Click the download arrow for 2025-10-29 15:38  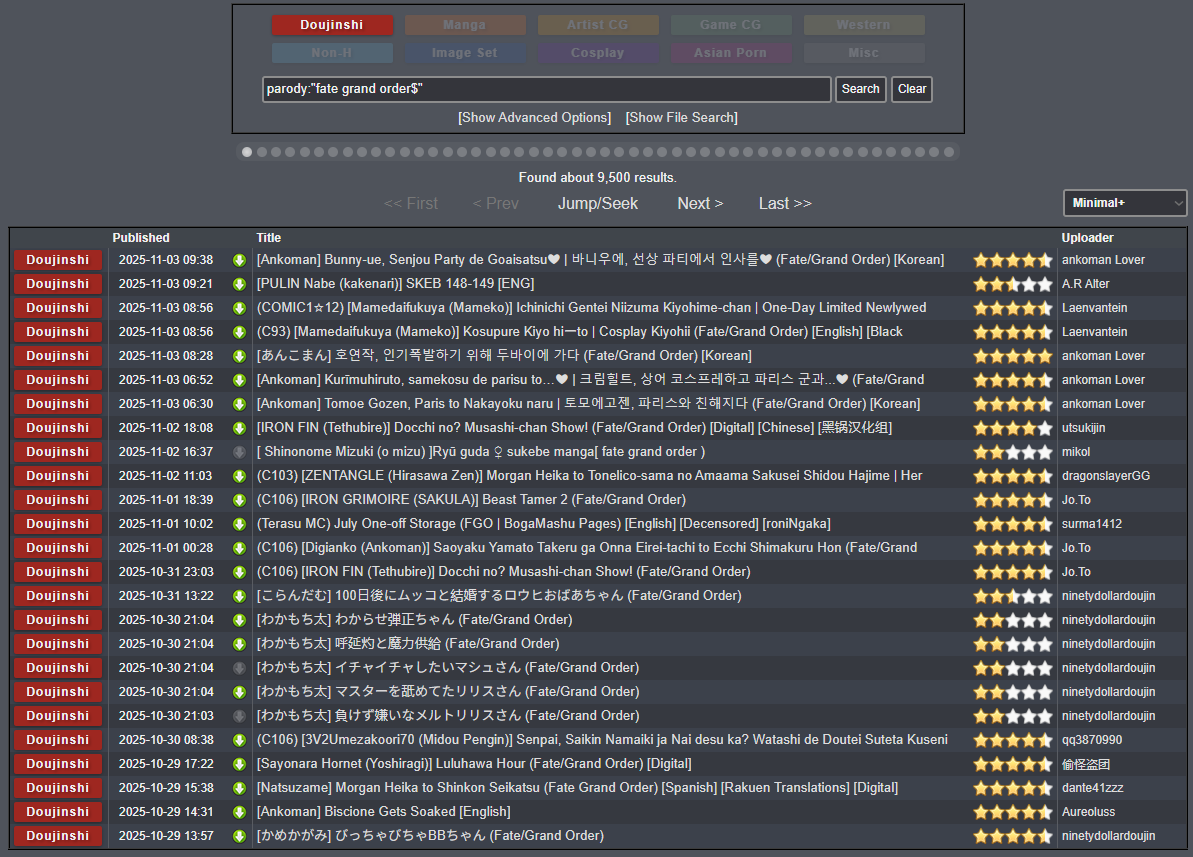pyautogui.click(x=239, y=788)
